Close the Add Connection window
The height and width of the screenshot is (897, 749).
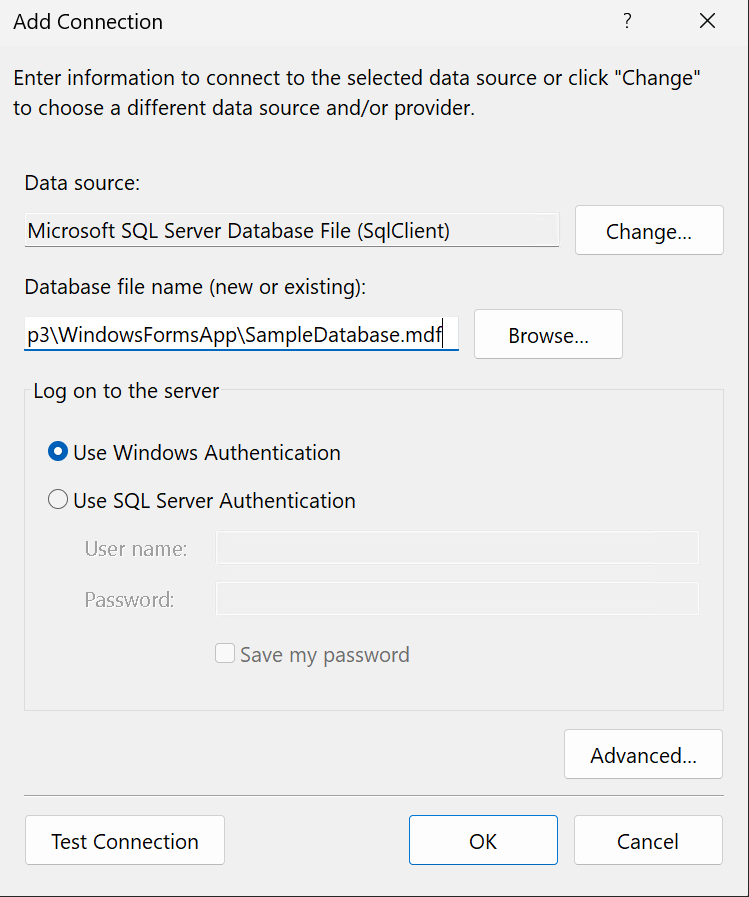(x=707, y=20)
